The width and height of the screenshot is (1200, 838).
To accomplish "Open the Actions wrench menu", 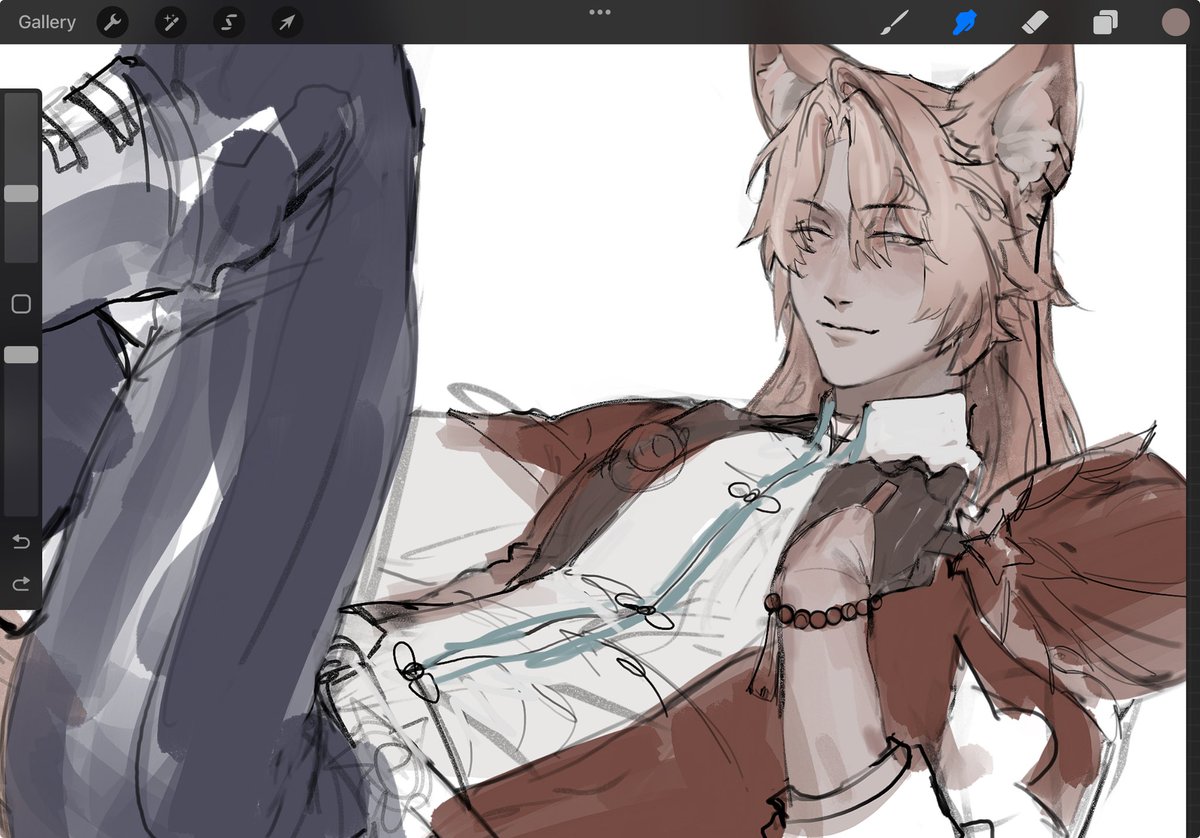I will 112,22.
